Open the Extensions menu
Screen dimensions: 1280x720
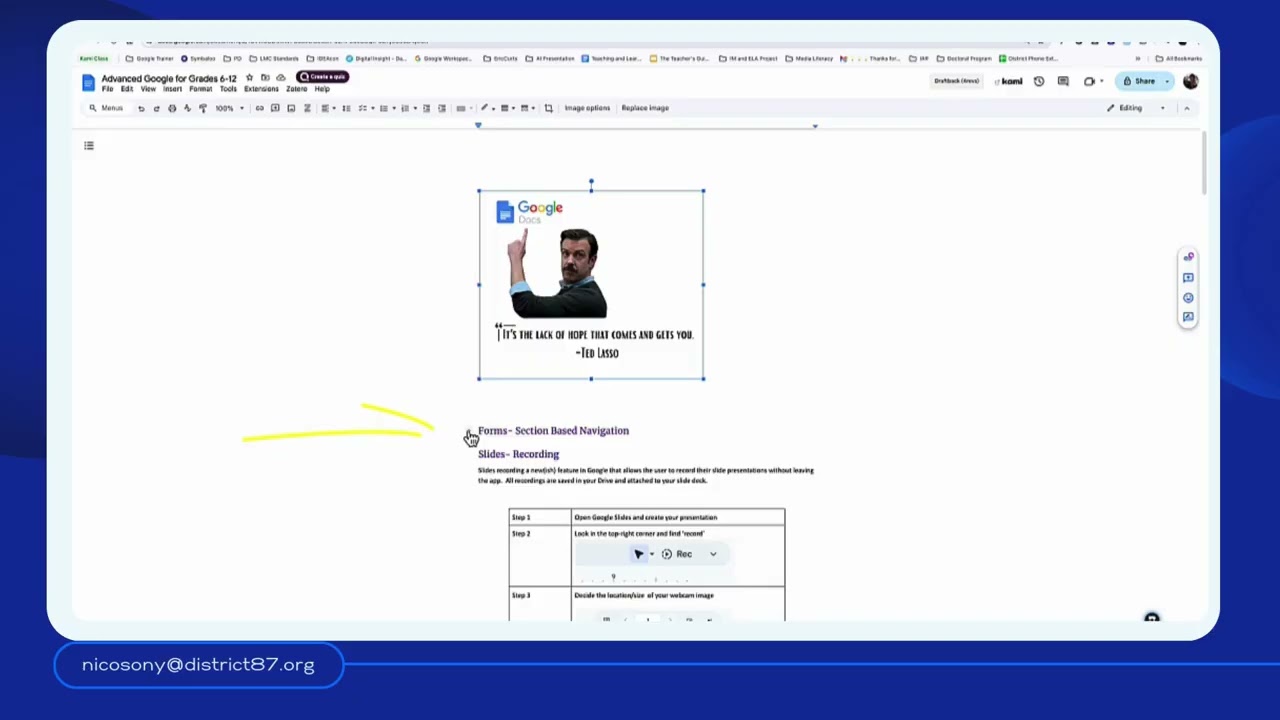[x=261, y=89]
